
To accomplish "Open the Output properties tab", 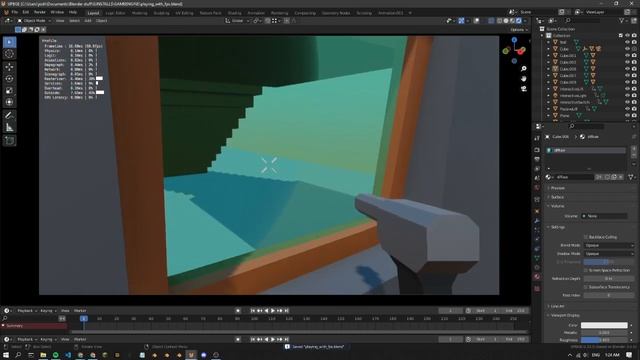I will [x=537, y=159].
